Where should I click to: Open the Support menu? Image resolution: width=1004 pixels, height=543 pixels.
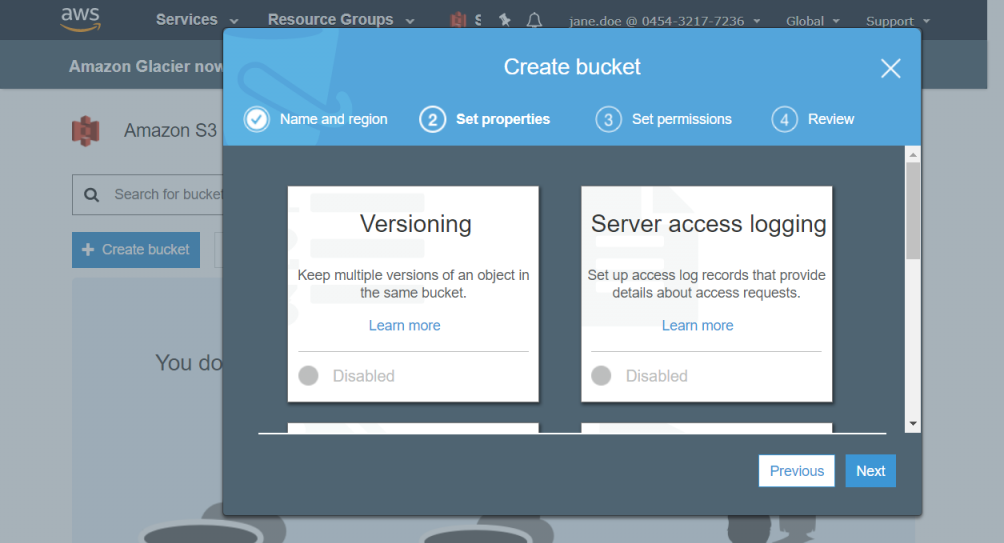coord(898,21)
